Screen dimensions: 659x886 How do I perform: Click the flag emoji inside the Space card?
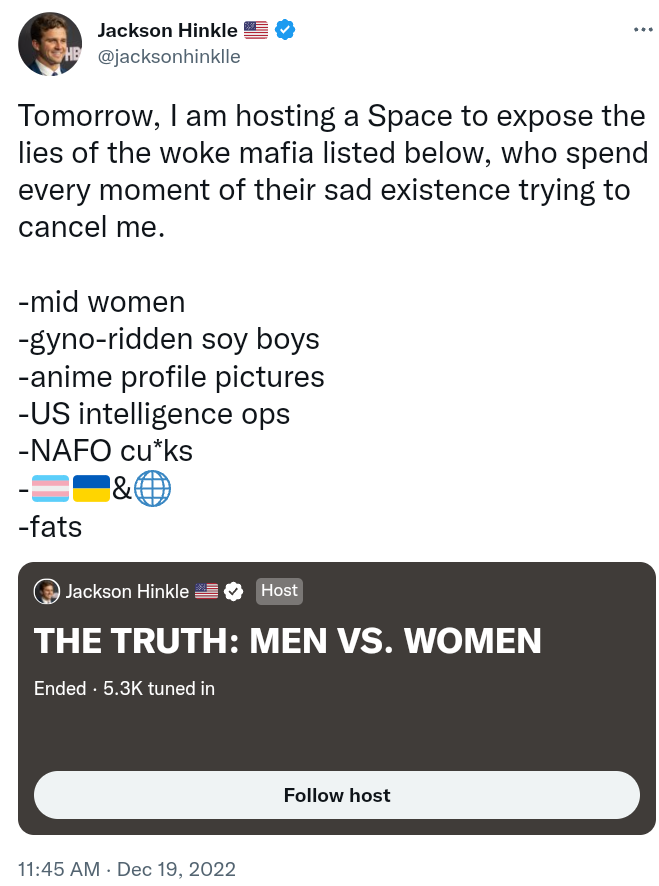206,591
